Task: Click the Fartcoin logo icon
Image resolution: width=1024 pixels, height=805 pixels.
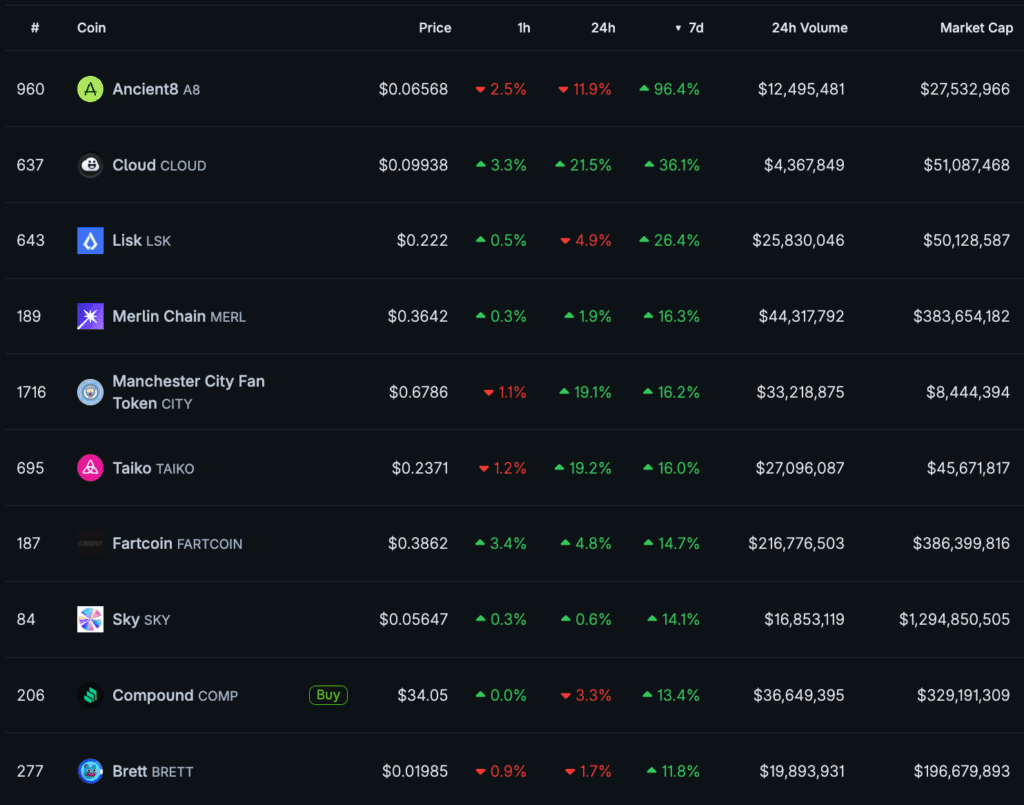Action: [x=90, y=544]
